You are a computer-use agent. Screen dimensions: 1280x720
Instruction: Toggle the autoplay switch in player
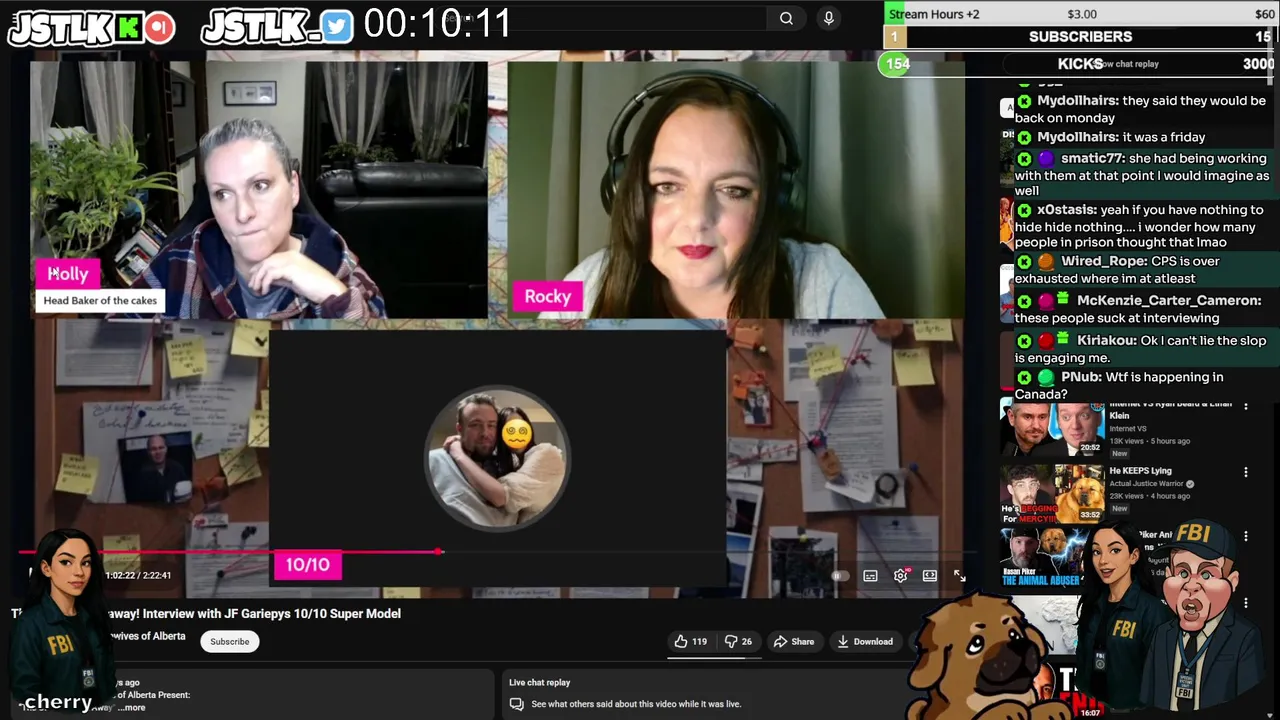[840, 575]
